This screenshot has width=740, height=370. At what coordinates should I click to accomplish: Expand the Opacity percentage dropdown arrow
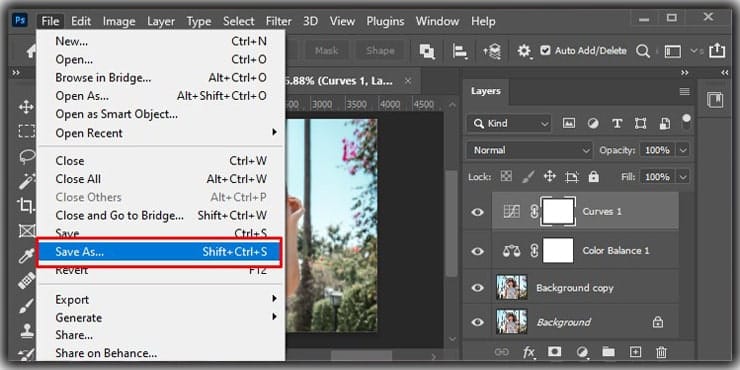pyautogui.click(x=683, y=151)
